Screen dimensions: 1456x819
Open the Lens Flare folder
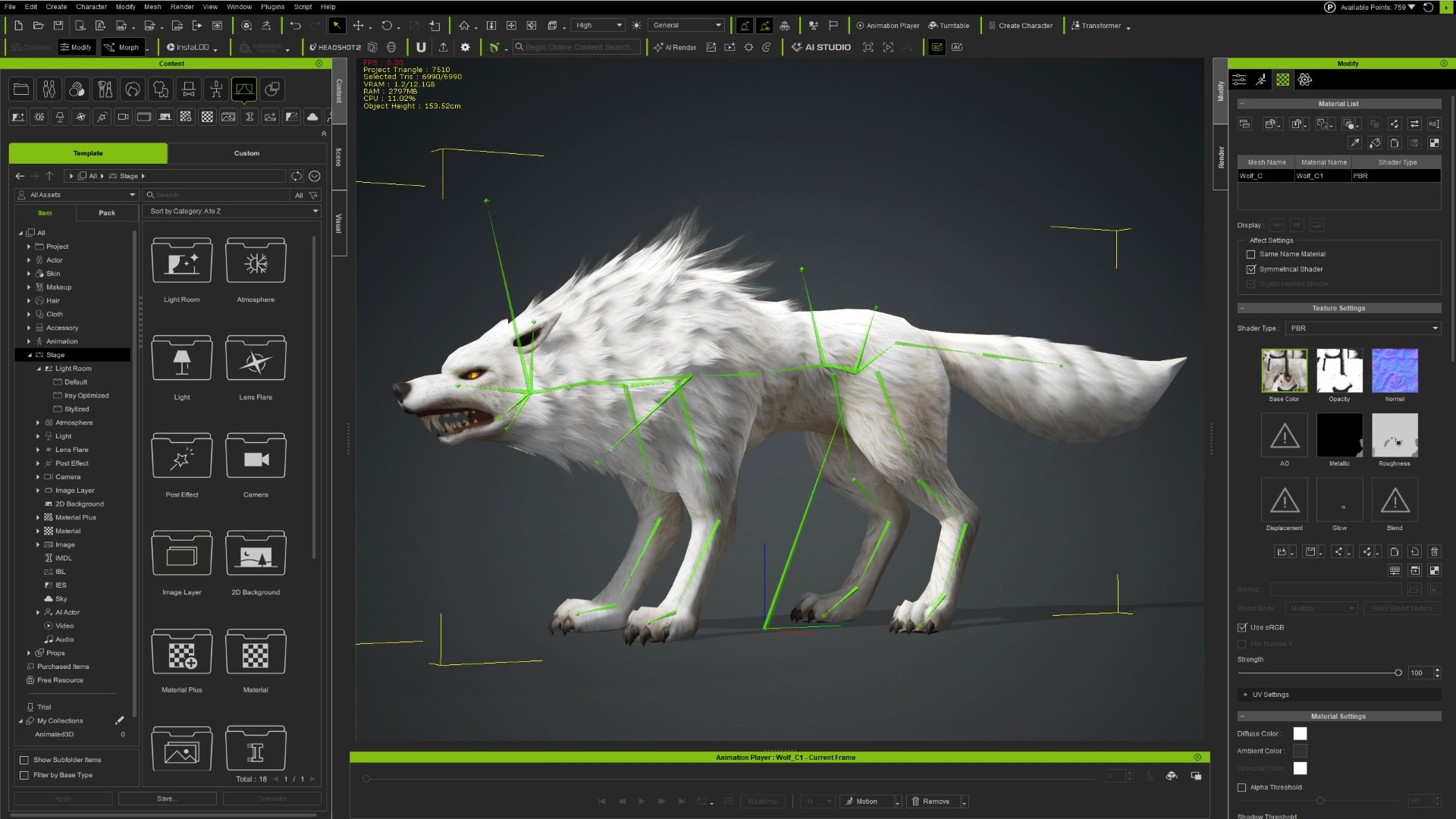256,358
